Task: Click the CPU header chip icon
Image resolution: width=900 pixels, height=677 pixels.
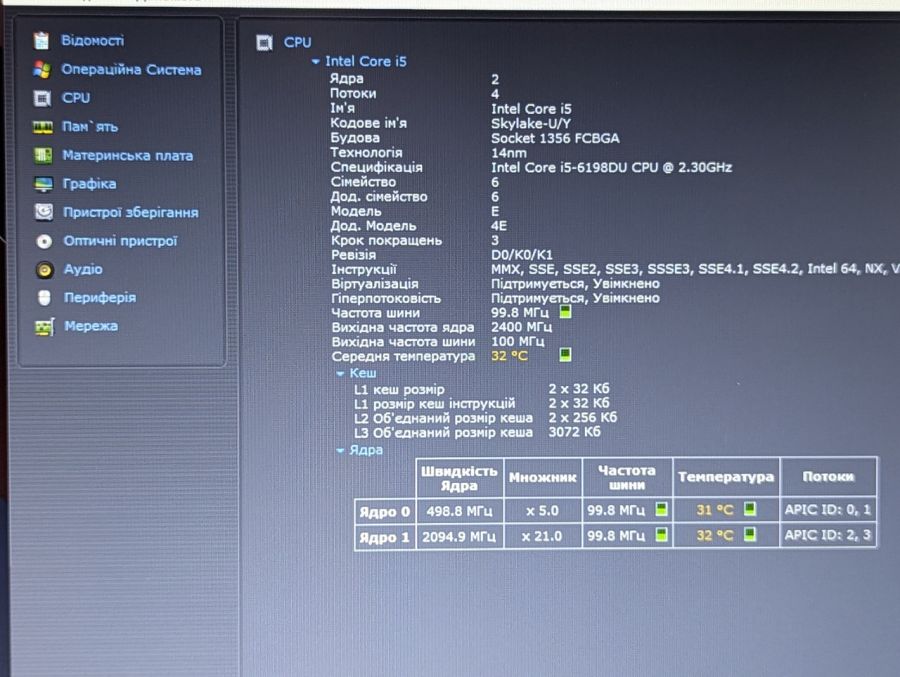Action: [265, 42]
